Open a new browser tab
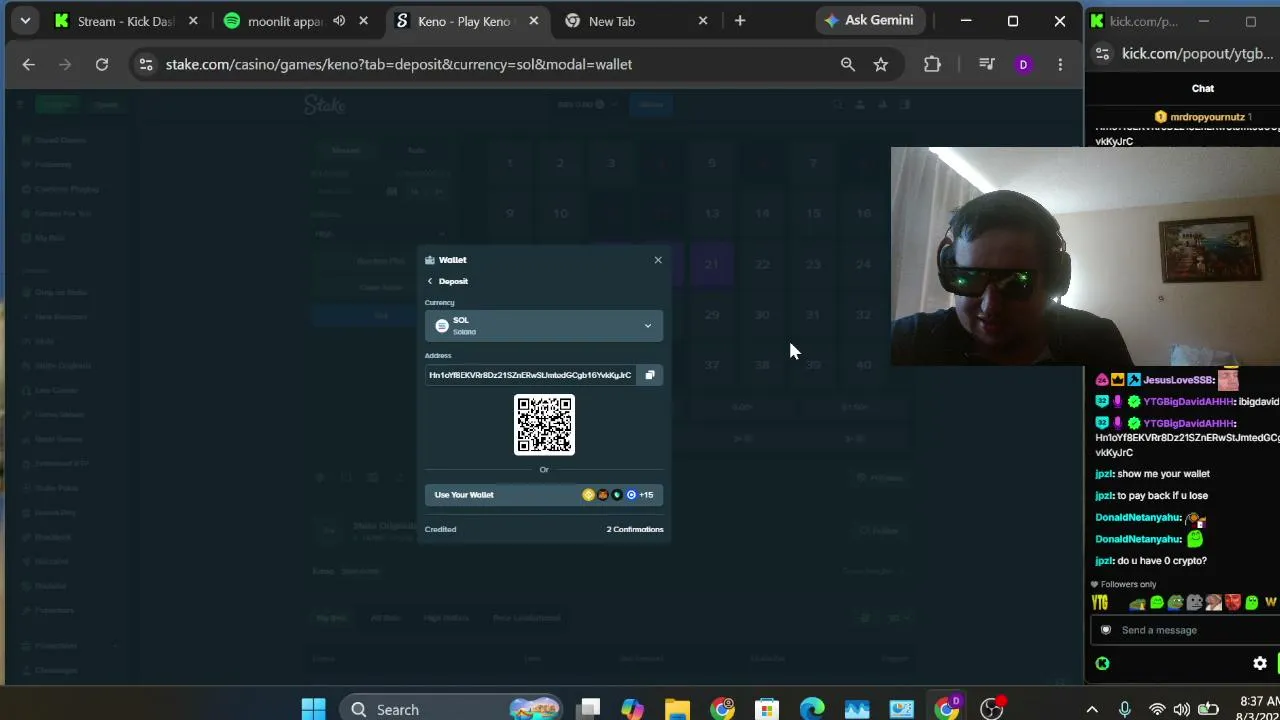This screenshot has width=1280, height=720. (x=740, y=21)
